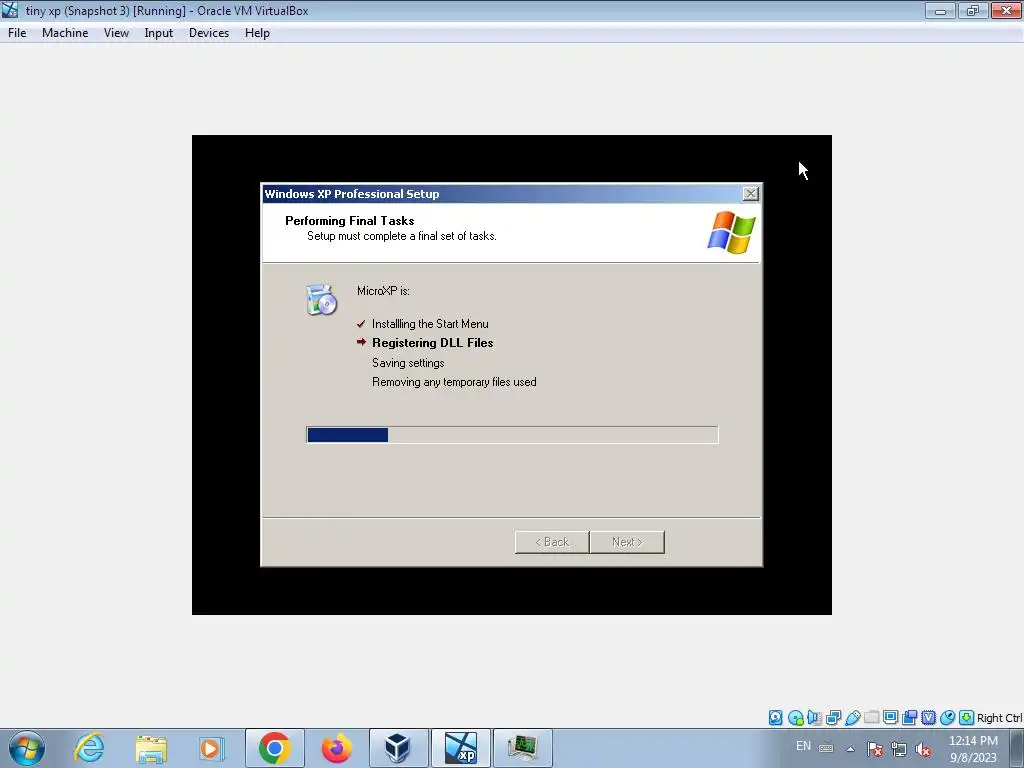Click the hard disk activity indicator icon
This screenshot has height=768, width=1024.
click(x=775, y=718)
